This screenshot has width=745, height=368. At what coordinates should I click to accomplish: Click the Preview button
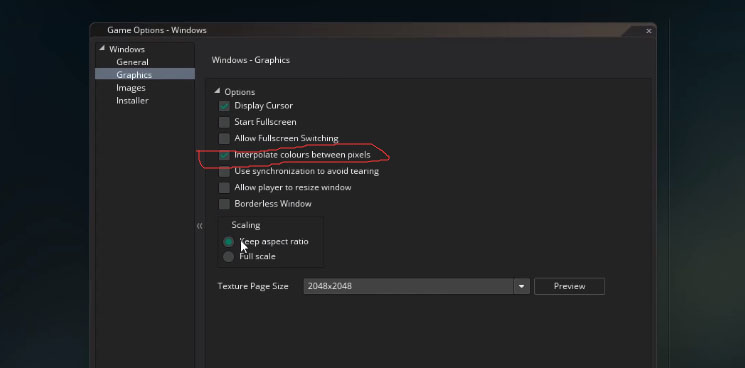point(569,286)
